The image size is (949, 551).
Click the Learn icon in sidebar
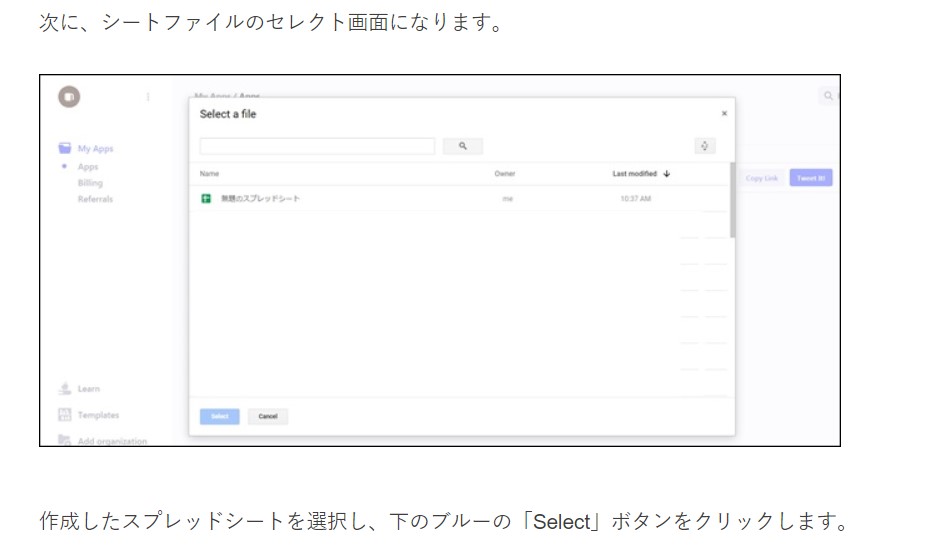click(x=64, y=388)
